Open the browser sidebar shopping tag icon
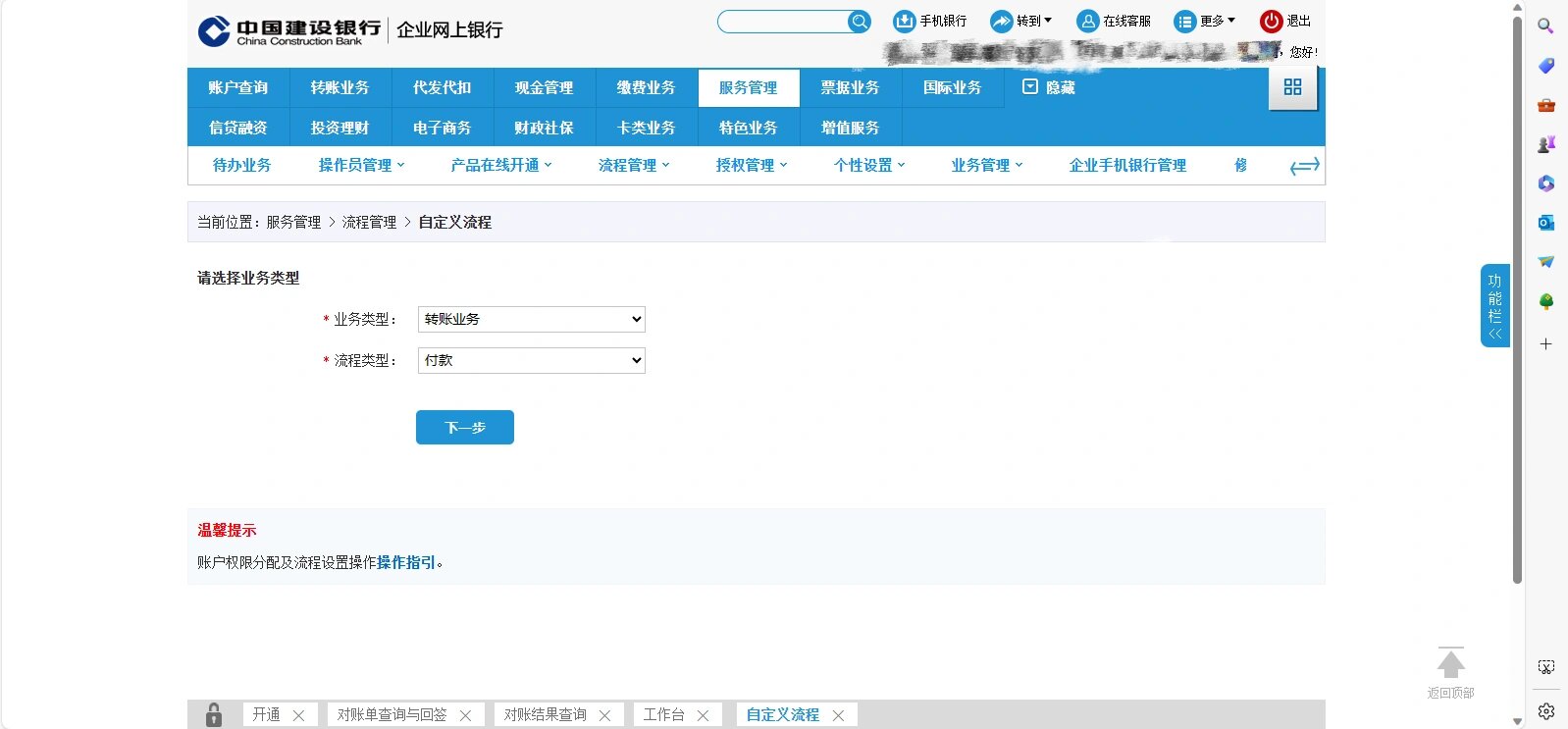Screen dimensions: 1568x729 tap(1546, 66)
